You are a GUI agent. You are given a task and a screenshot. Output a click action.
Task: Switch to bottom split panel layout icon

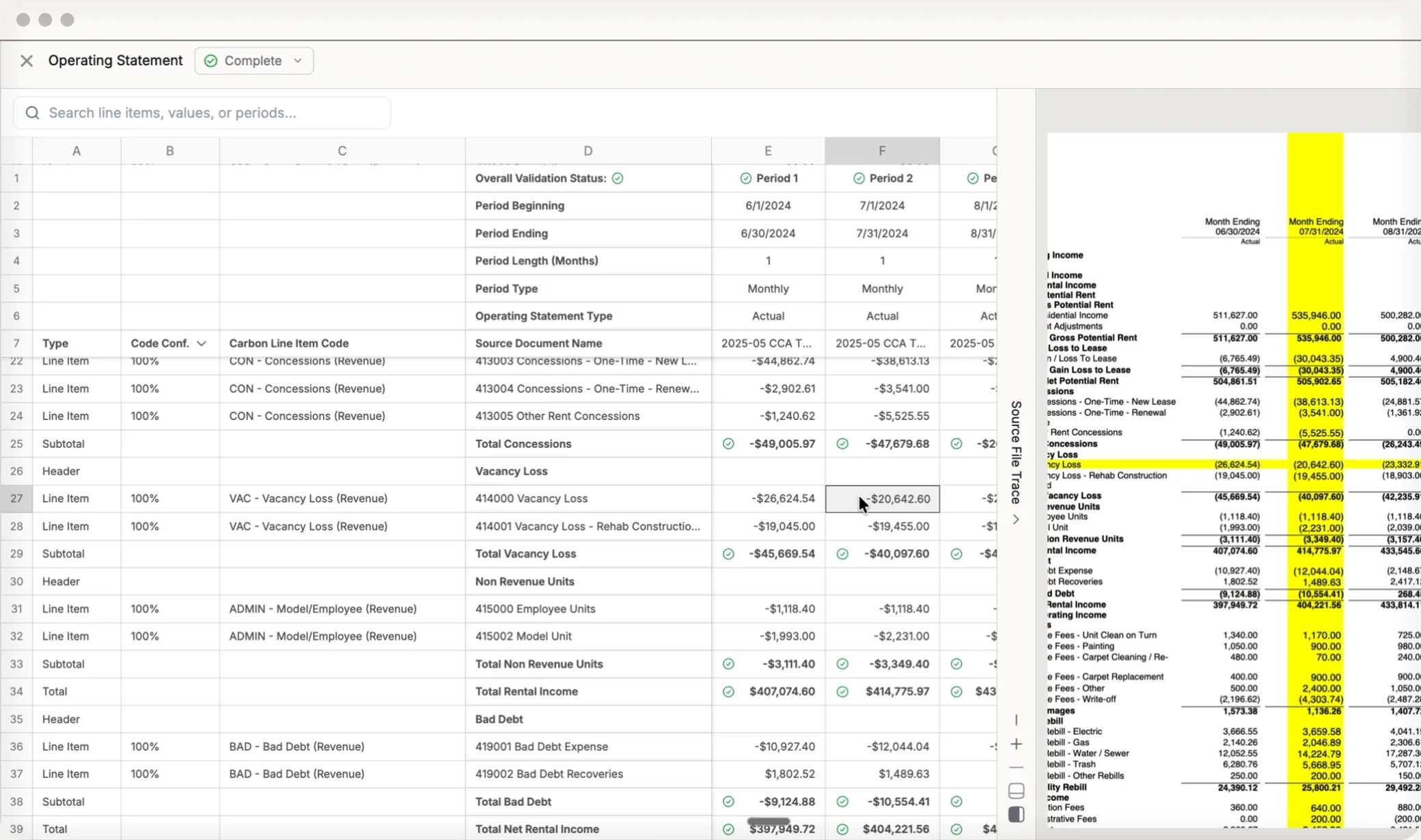[x=1016, y=791]
